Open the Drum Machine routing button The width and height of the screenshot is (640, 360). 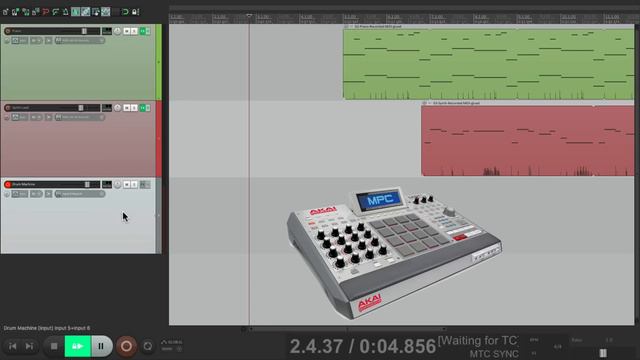tap(107, 184)
